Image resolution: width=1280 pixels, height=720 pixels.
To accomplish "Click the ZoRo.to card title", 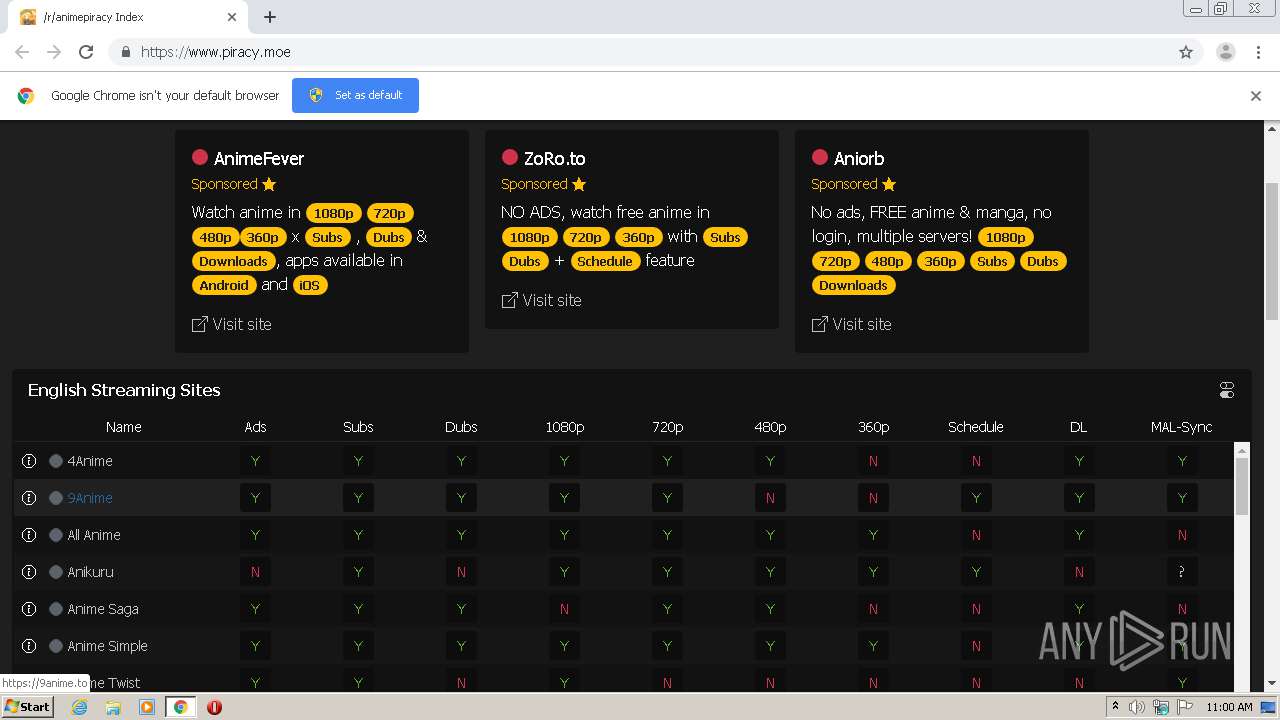I will (554, 158).
